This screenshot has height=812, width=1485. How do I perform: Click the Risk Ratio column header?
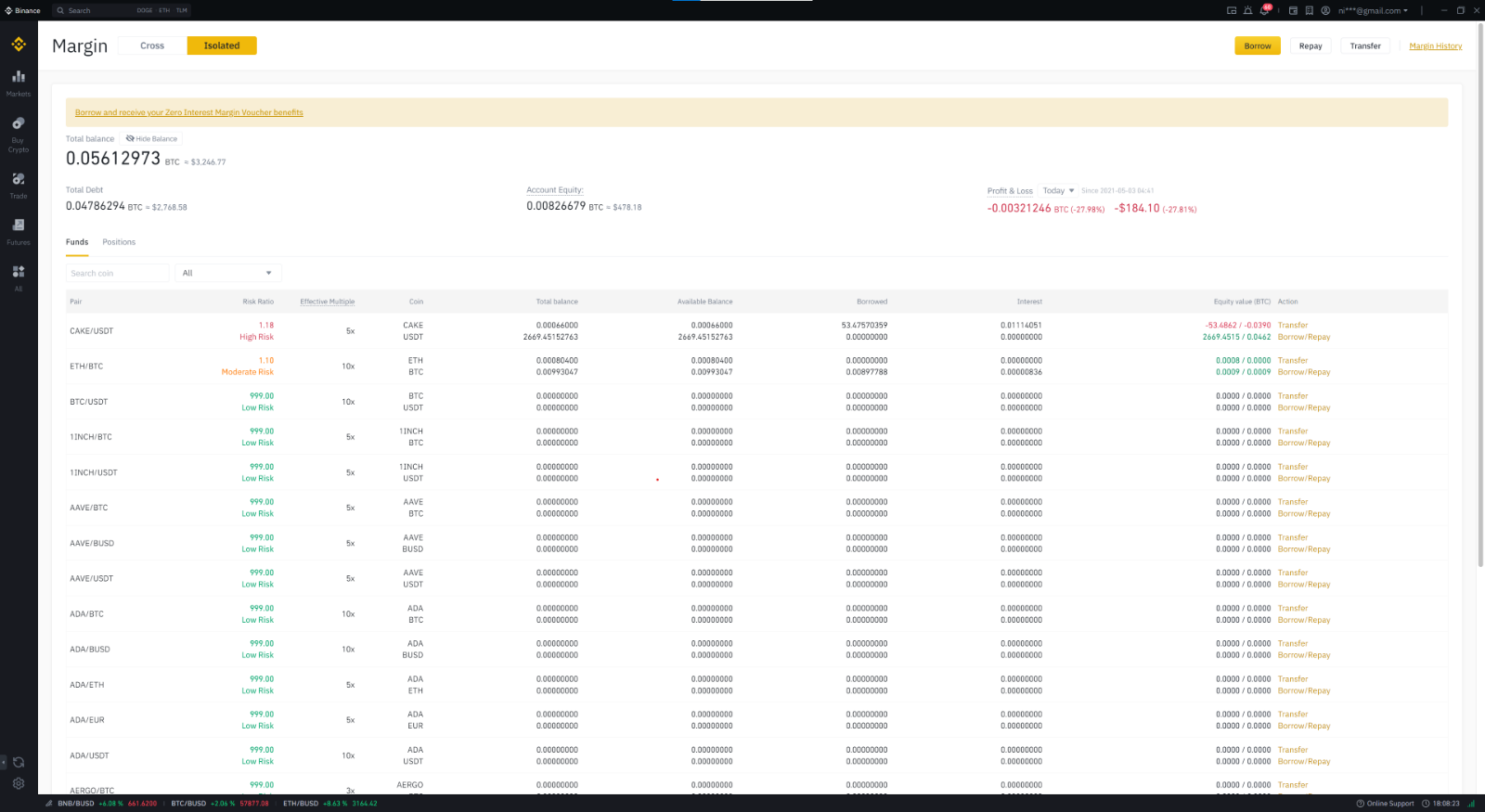tap(258, 302)
